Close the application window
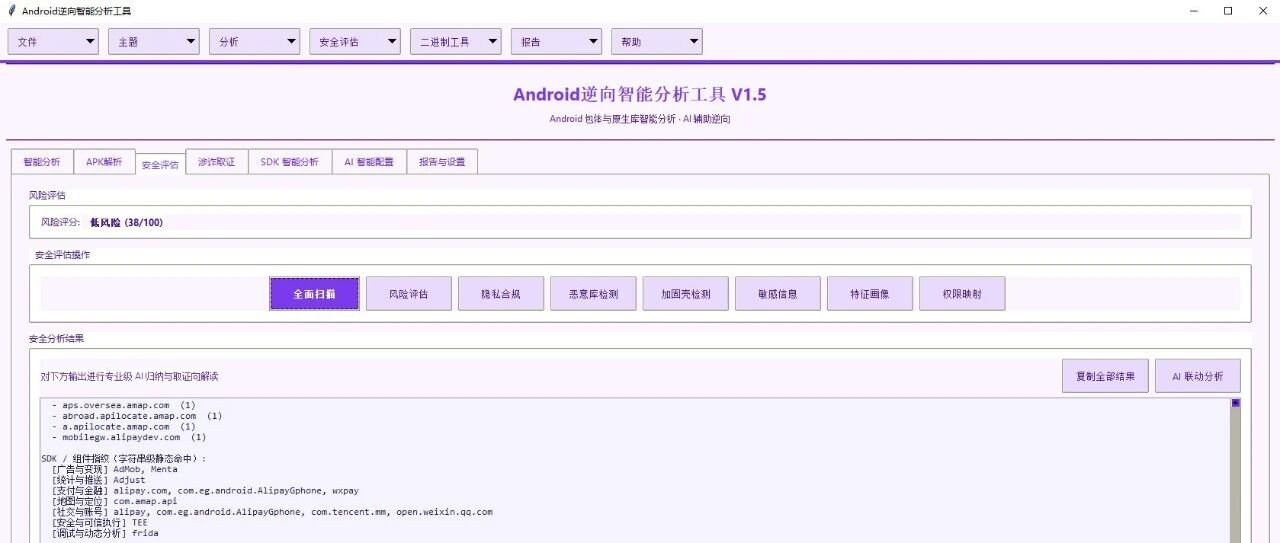Viewport: 1280px width, 543px height. pos(1262,11)
